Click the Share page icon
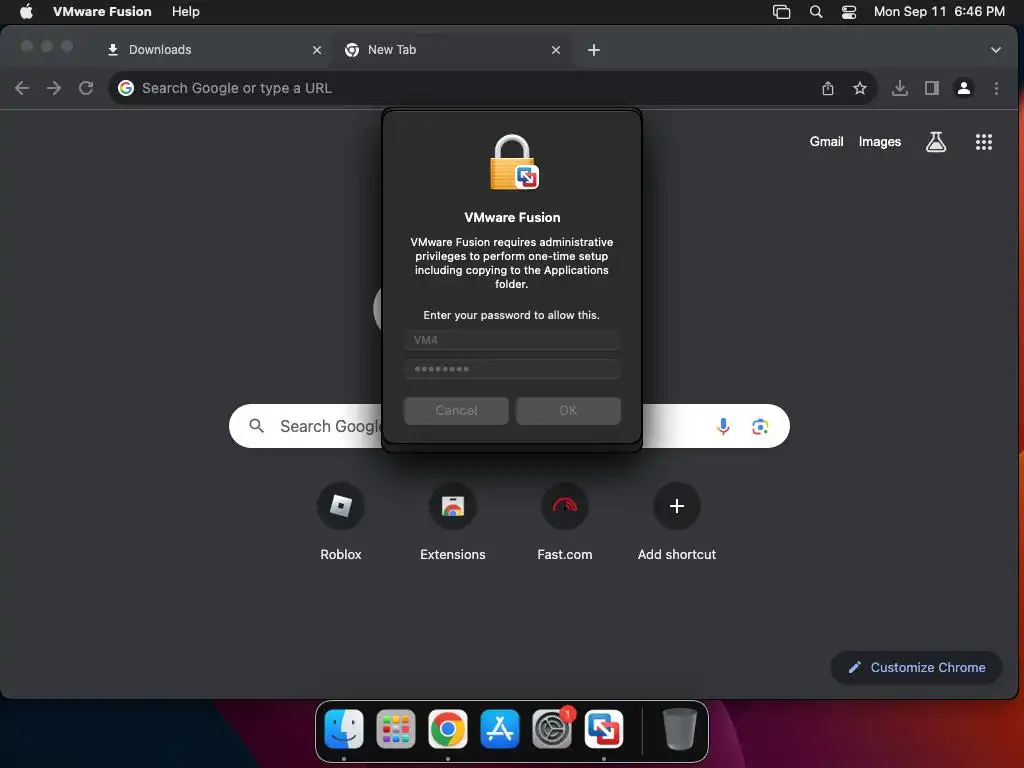 point(827,88)
